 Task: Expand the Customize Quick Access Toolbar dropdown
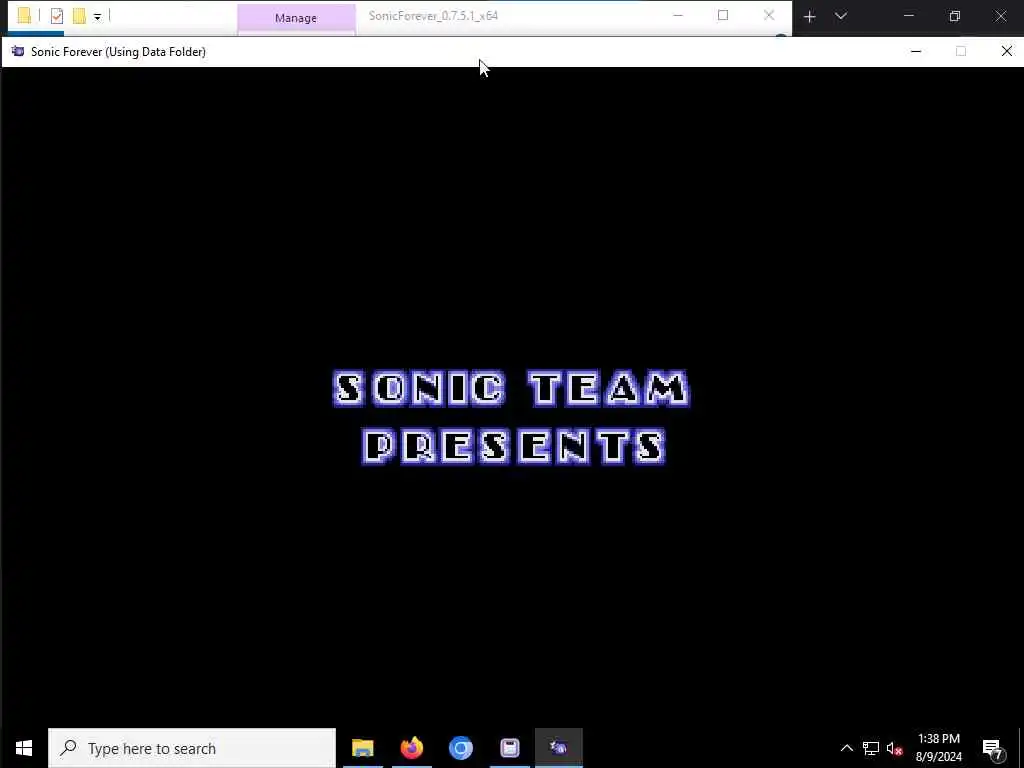97,17
